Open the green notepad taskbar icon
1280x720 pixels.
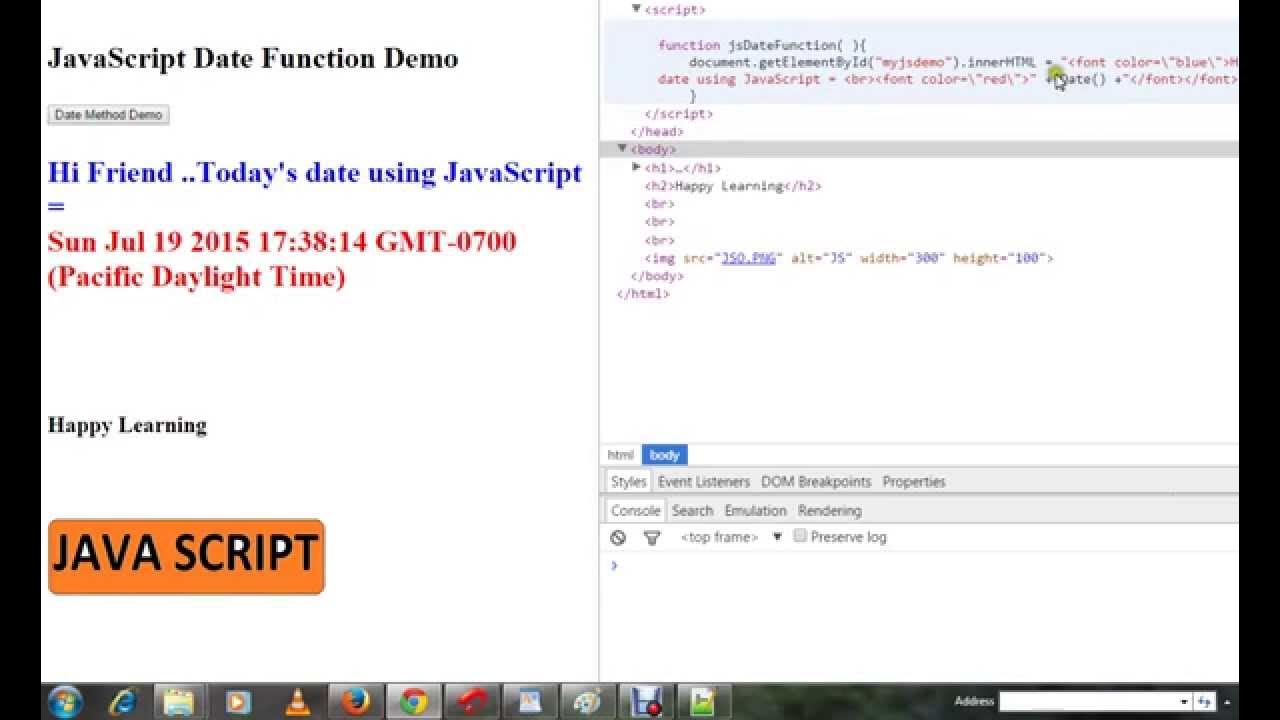pyautogui.click(x=702, y=702)
